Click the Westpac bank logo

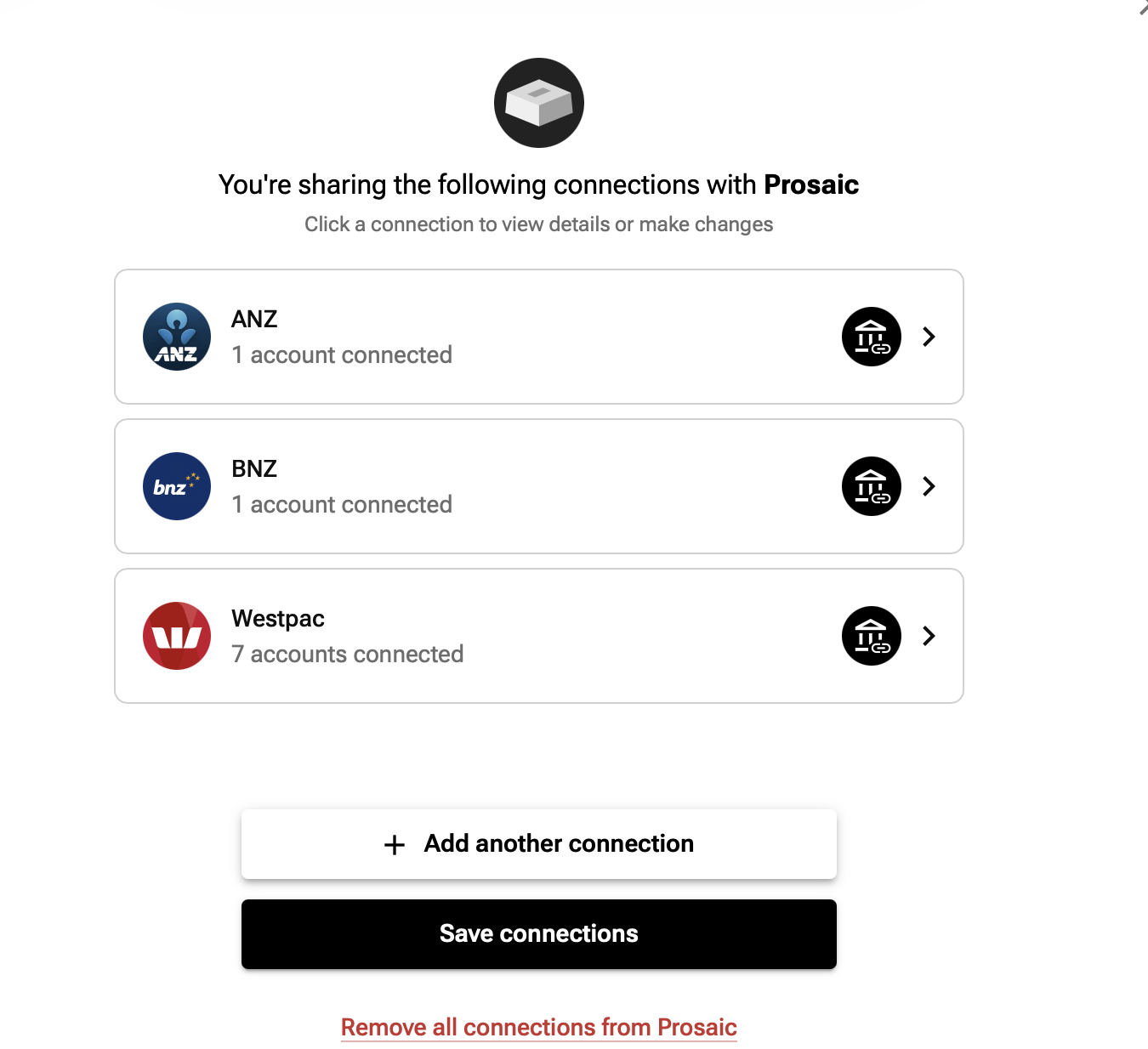tap(177, 636)
